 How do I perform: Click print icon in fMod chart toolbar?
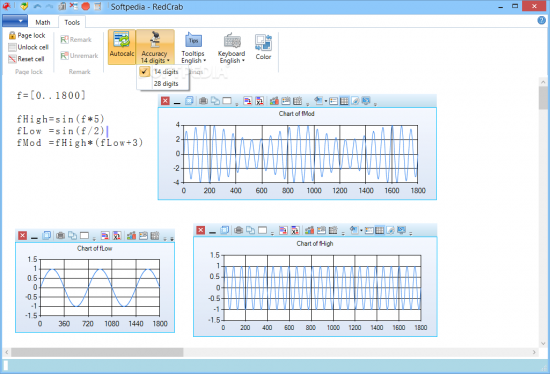coord(203,101)
